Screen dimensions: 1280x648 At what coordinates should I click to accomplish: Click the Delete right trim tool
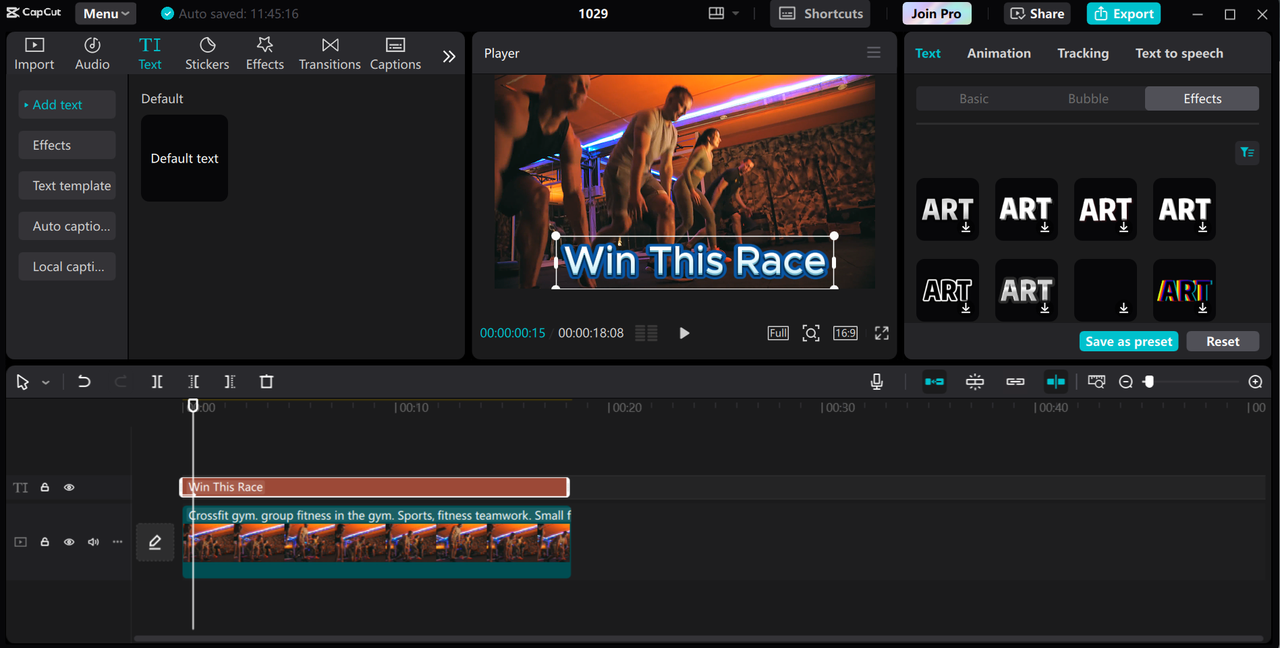point(230,382)
